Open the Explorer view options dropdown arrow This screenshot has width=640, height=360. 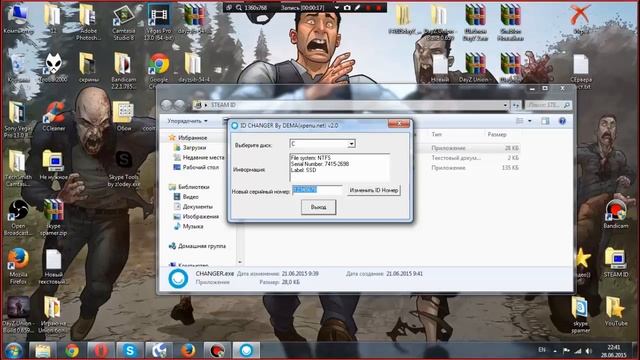[x=530, y=121]
